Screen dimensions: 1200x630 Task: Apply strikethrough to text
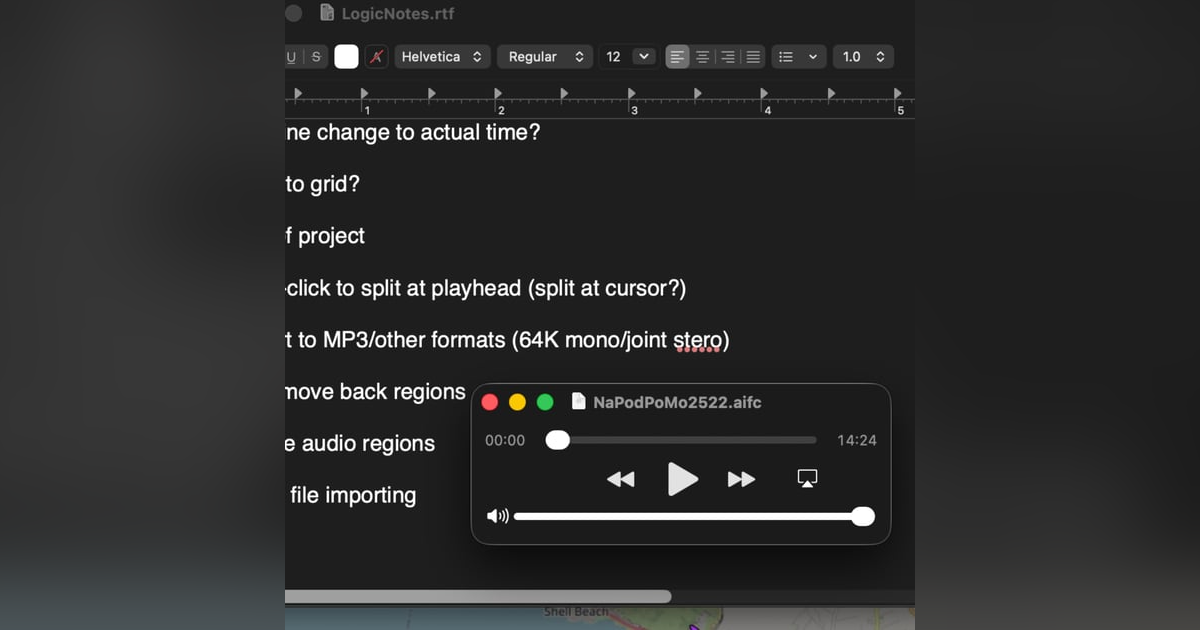click(315, 56)
